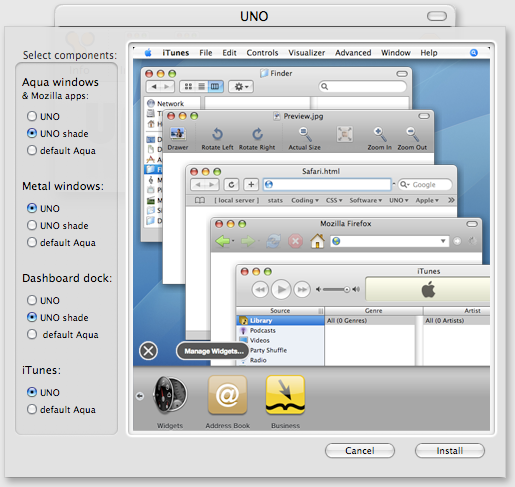The image size is (515, 487).
Task: Switch Finder to icon view
Action: [188, 87]
